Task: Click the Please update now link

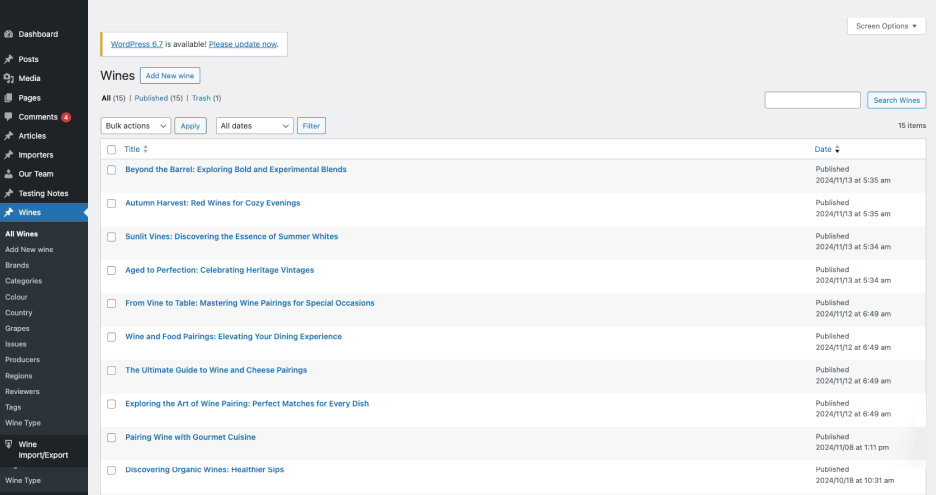Action: (x=243, y=44)
